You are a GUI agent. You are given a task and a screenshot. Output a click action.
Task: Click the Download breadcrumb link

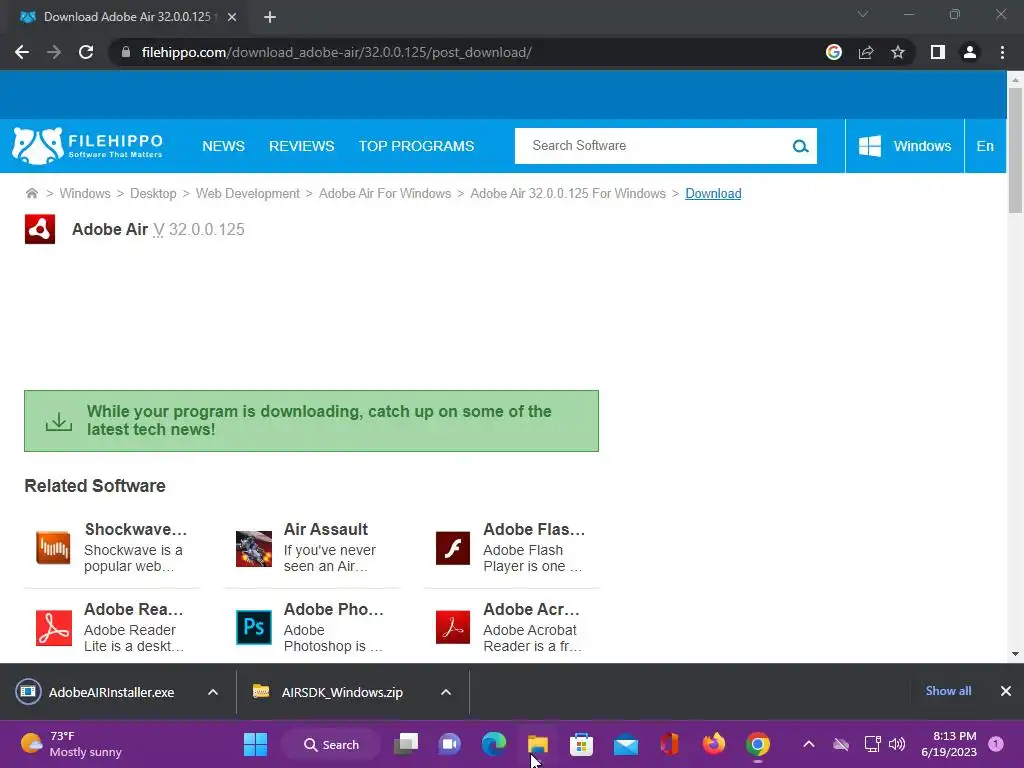(x=713, y=193)
